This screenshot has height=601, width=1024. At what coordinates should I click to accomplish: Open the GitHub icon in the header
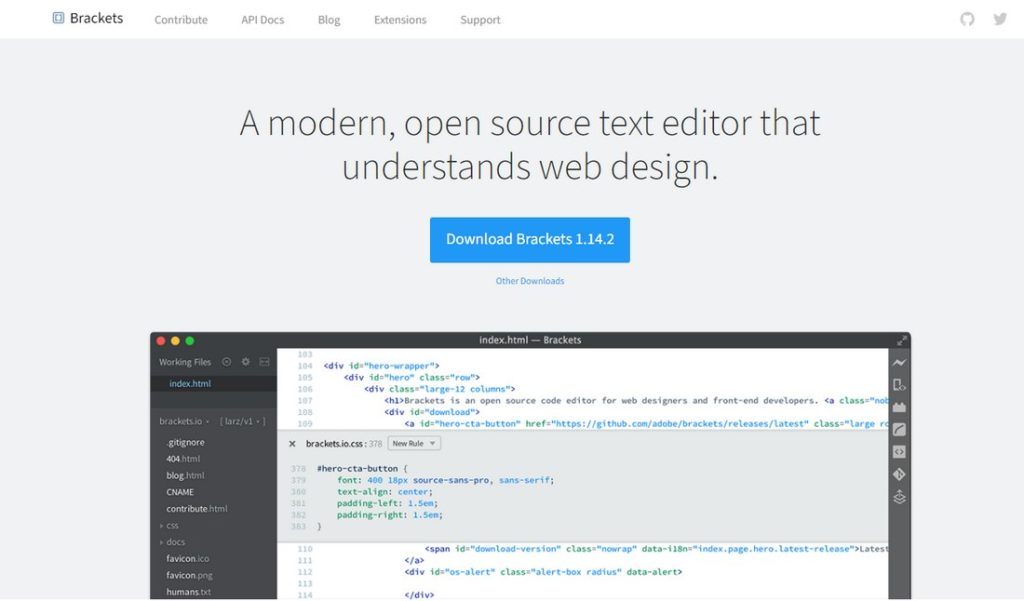(x=966, y=19)
